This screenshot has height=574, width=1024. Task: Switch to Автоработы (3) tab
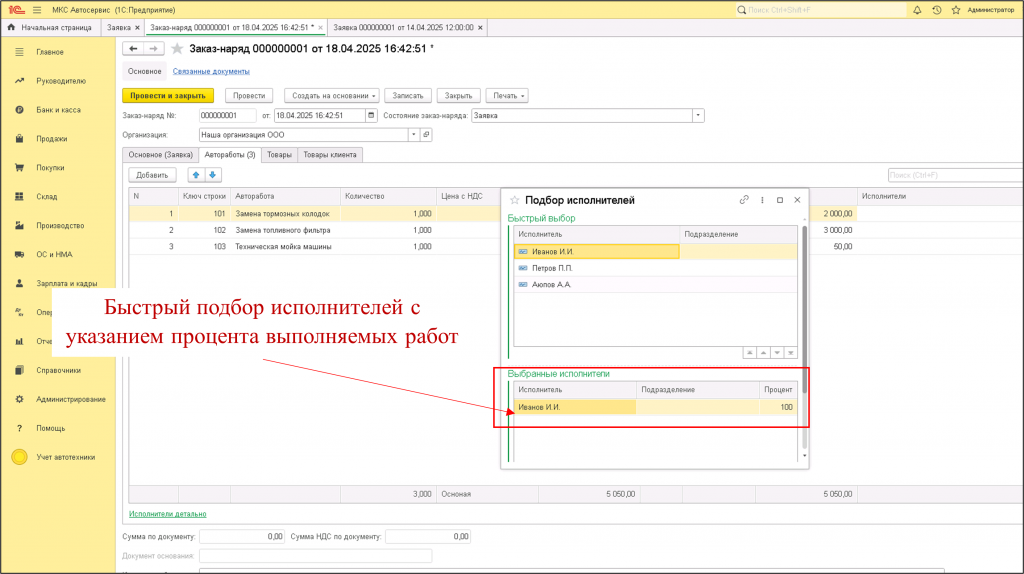point(230,155)
